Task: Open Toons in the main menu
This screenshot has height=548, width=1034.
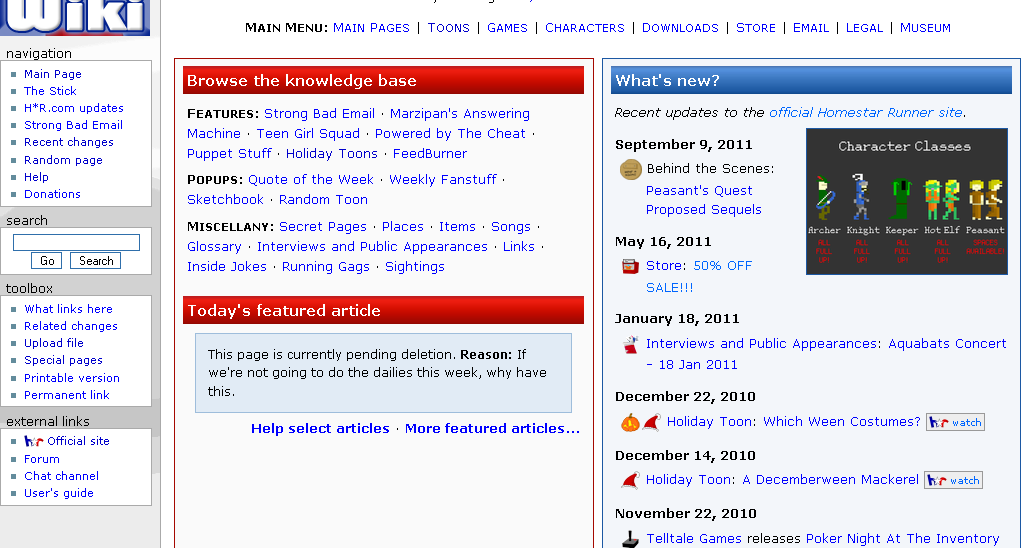Action: (x=448, y=28)
